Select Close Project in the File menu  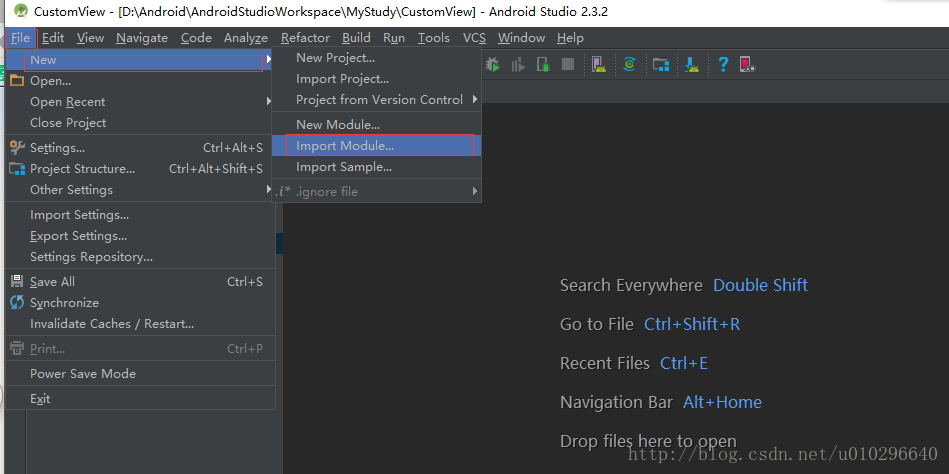(x=140, y=123)
